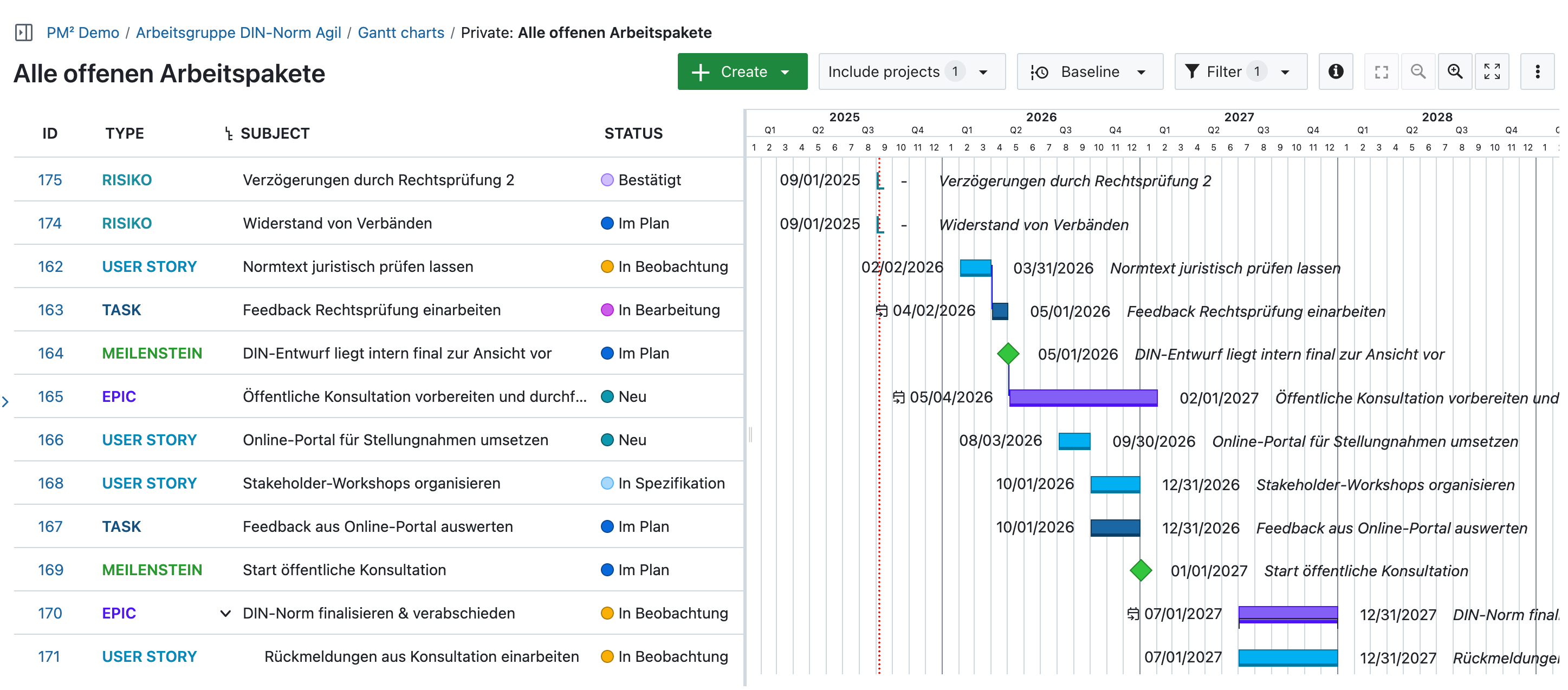Go to Gantt charts breadcrumb
Viewport: 1568px width, 690px height.
[x=400, y=32]
